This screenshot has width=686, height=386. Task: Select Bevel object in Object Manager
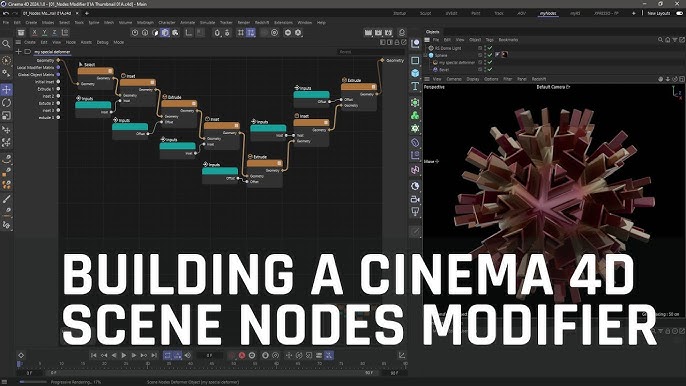click(444, 69)
